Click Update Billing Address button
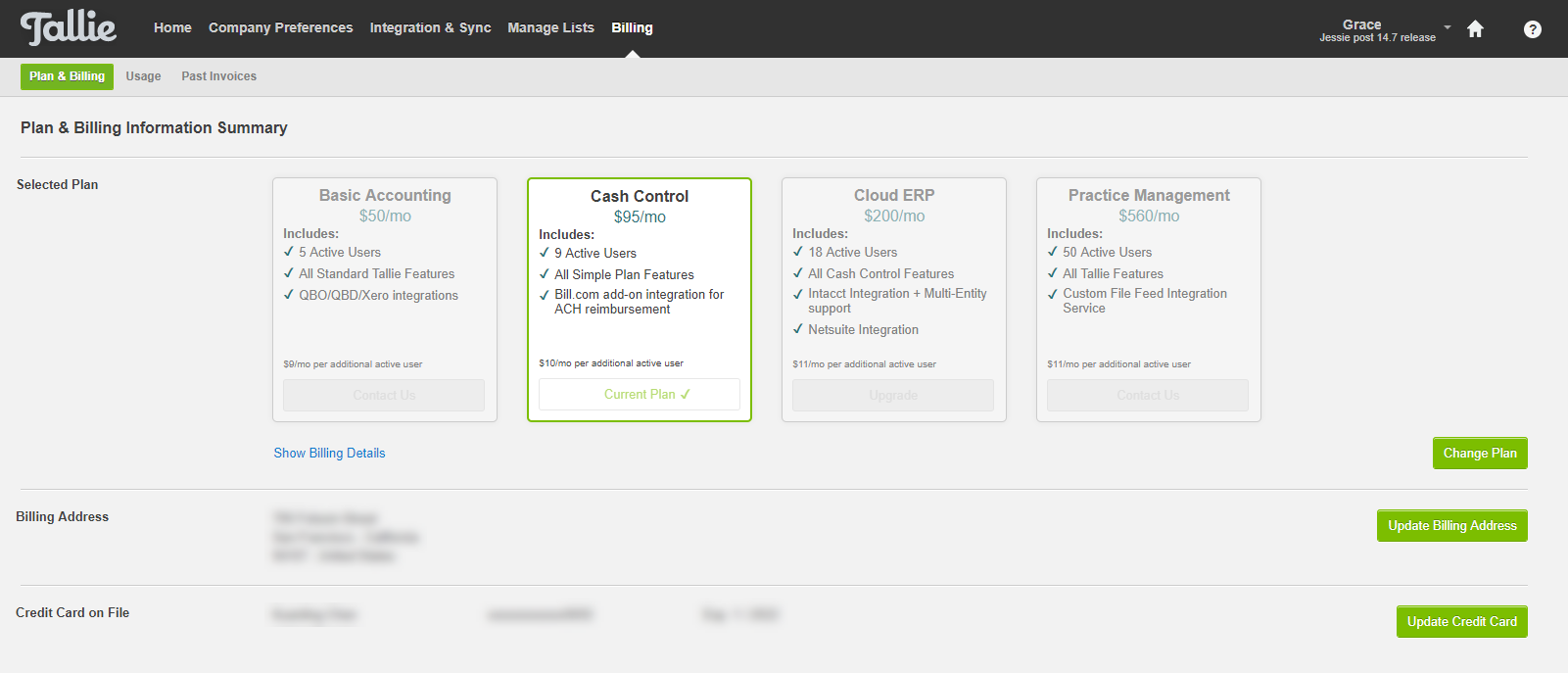The height and width of the screenshot is (673, 1568). point(1451,526)
